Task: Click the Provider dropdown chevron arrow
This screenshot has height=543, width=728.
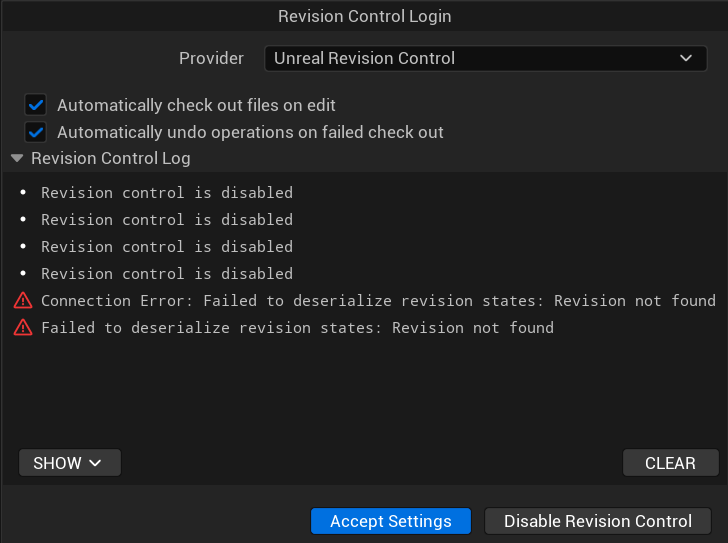Action: (686, 58)
